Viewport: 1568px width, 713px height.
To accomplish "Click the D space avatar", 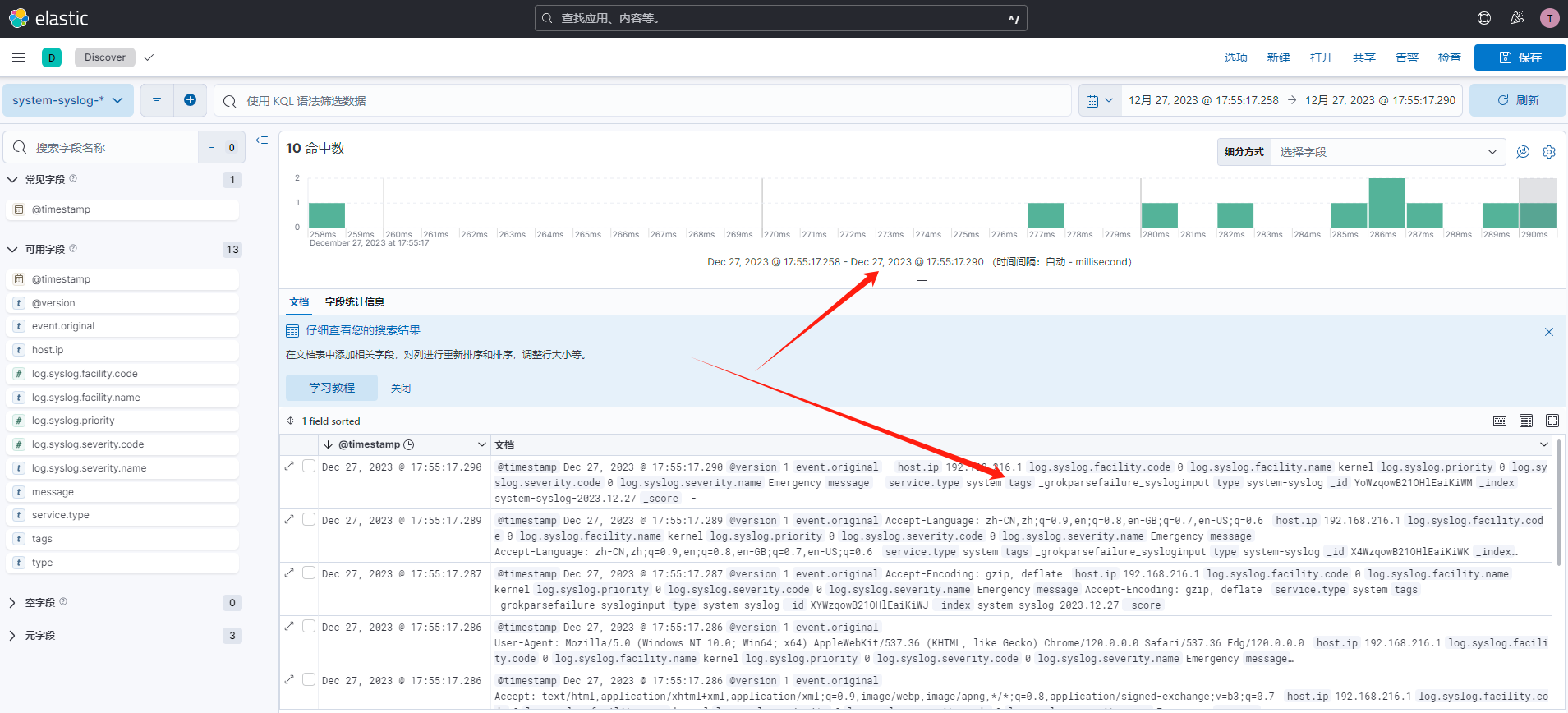I will pyautogui.click(x=52, y=57).
